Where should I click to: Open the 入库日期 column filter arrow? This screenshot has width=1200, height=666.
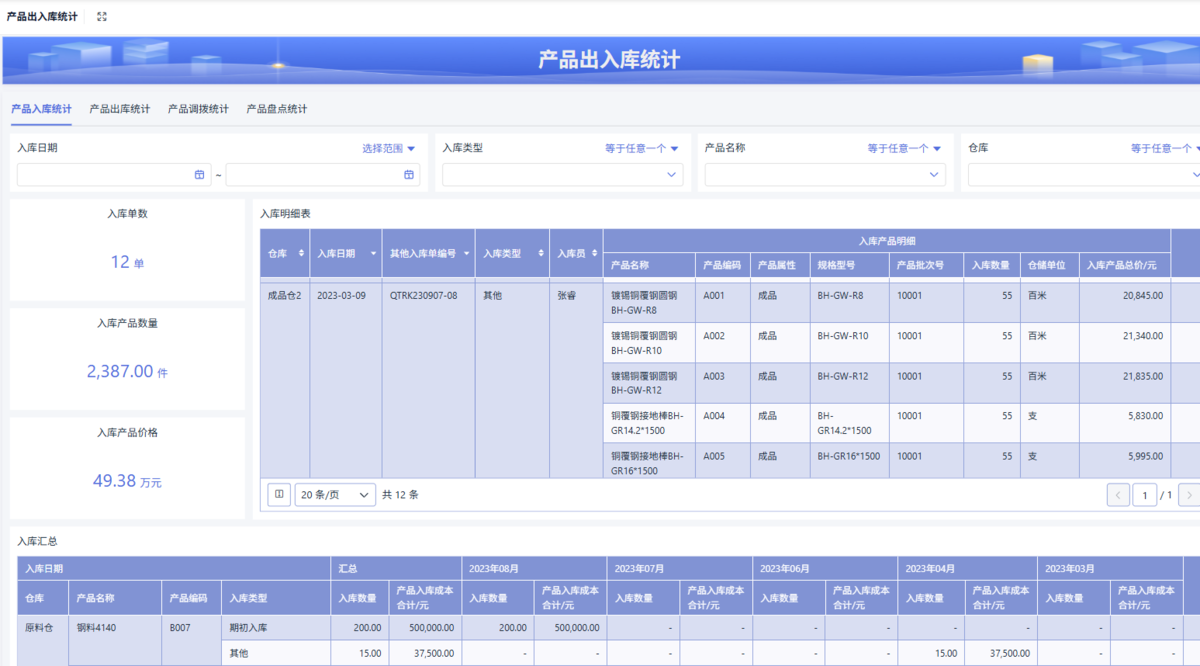pyautogui.click(x=373, y=254)
